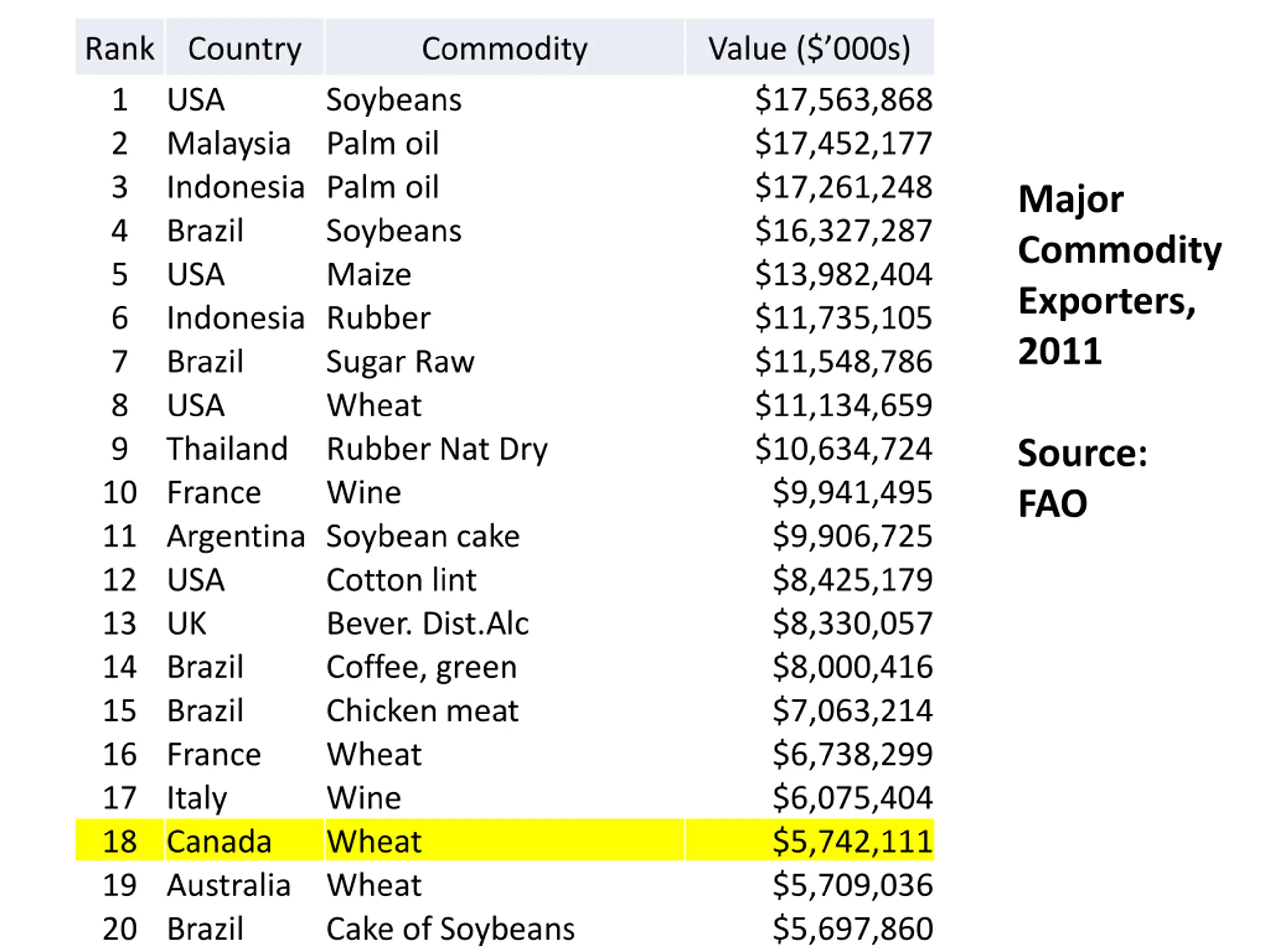Click the Australia country cell
This screenshot has height=952, width=1270.
pyautogui.click(x=229, y=885)
